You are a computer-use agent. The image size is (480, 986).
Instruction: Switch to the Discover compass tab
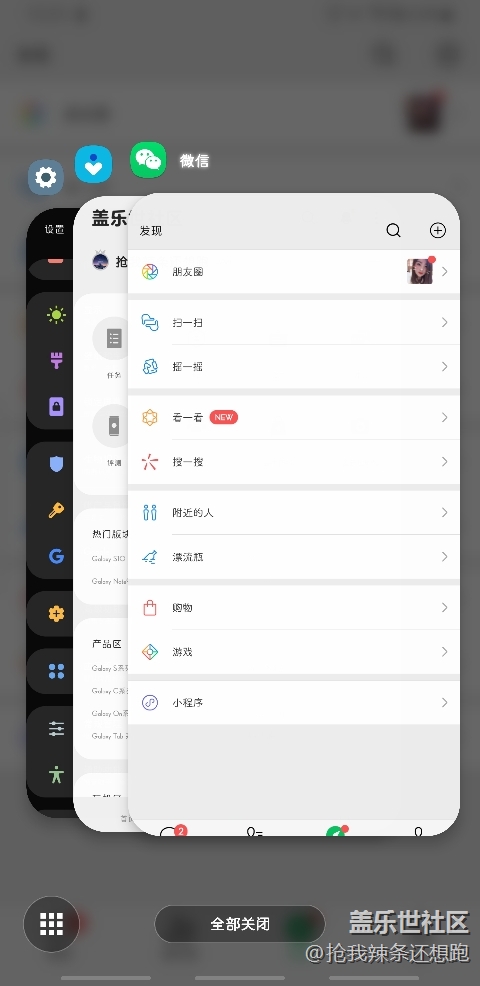336,831
